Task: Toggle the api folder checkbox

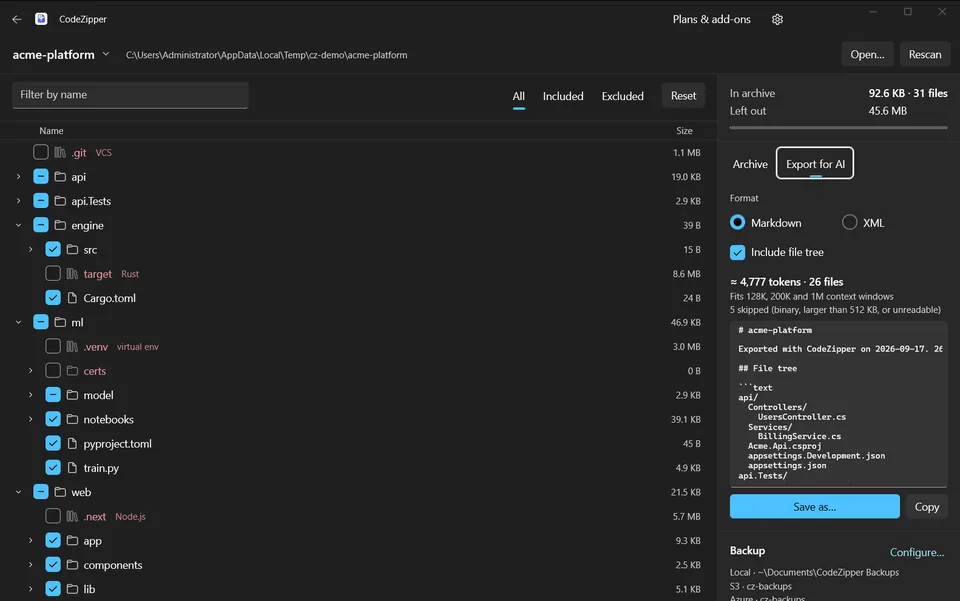Action: pyautogui.click(x=41, y=176)
